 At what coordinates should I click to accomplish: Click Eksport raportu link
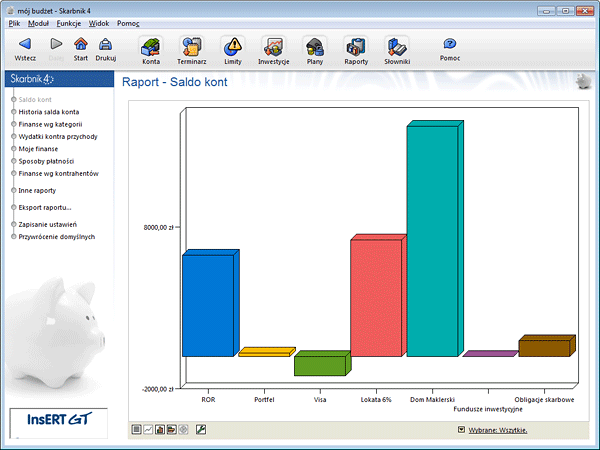tap(45, 207)
